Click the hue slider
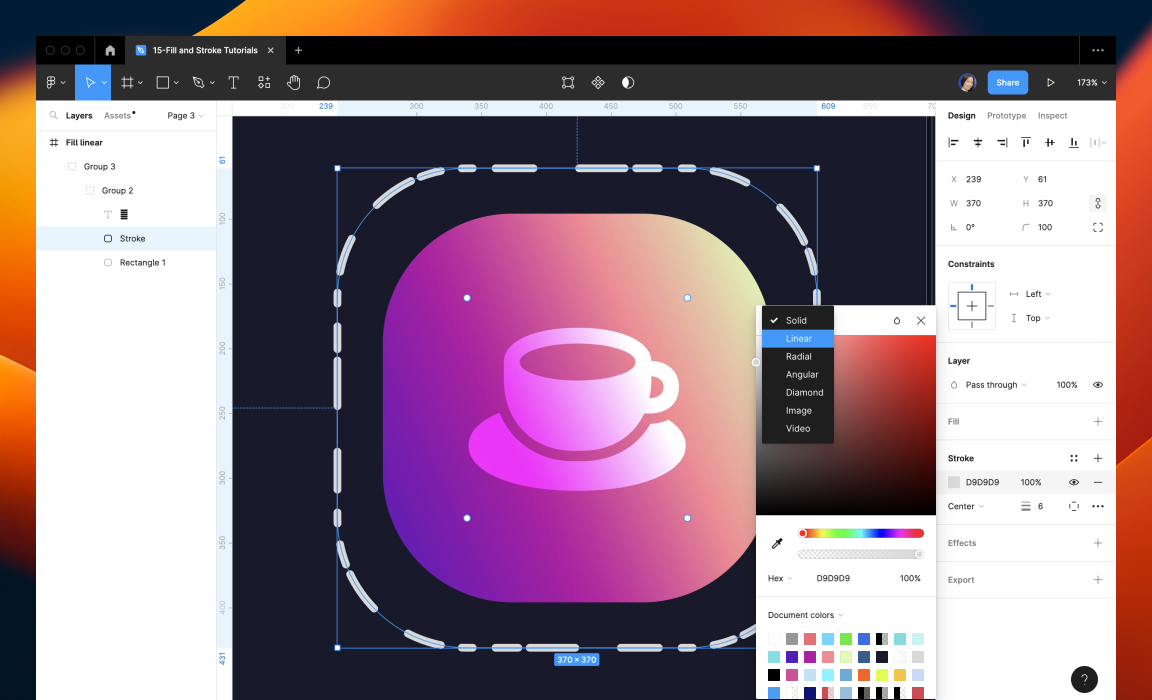Image resolution: width=1152 pixels, height=700 pixels. [861, 533]
